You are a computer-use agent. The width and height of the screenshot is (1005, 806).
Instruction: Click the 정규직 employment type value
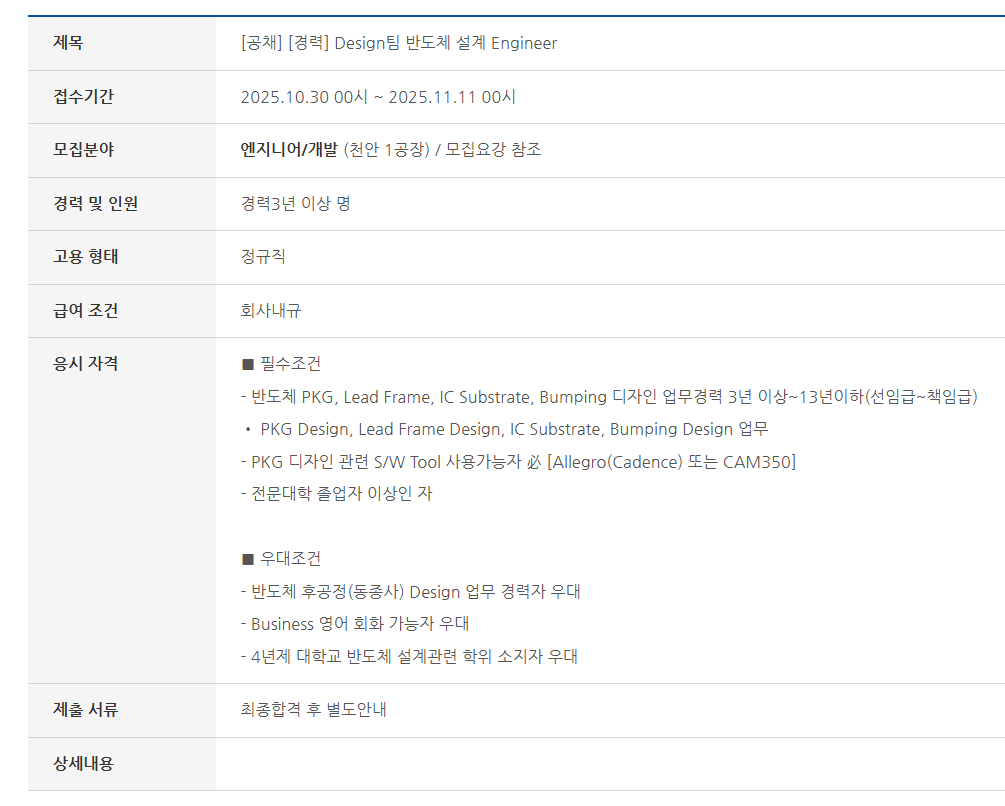coord(263,257)
